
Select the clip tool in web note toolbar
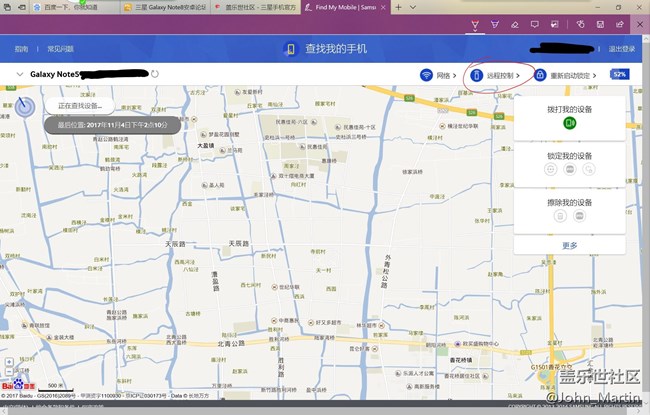tap(555, 25)
